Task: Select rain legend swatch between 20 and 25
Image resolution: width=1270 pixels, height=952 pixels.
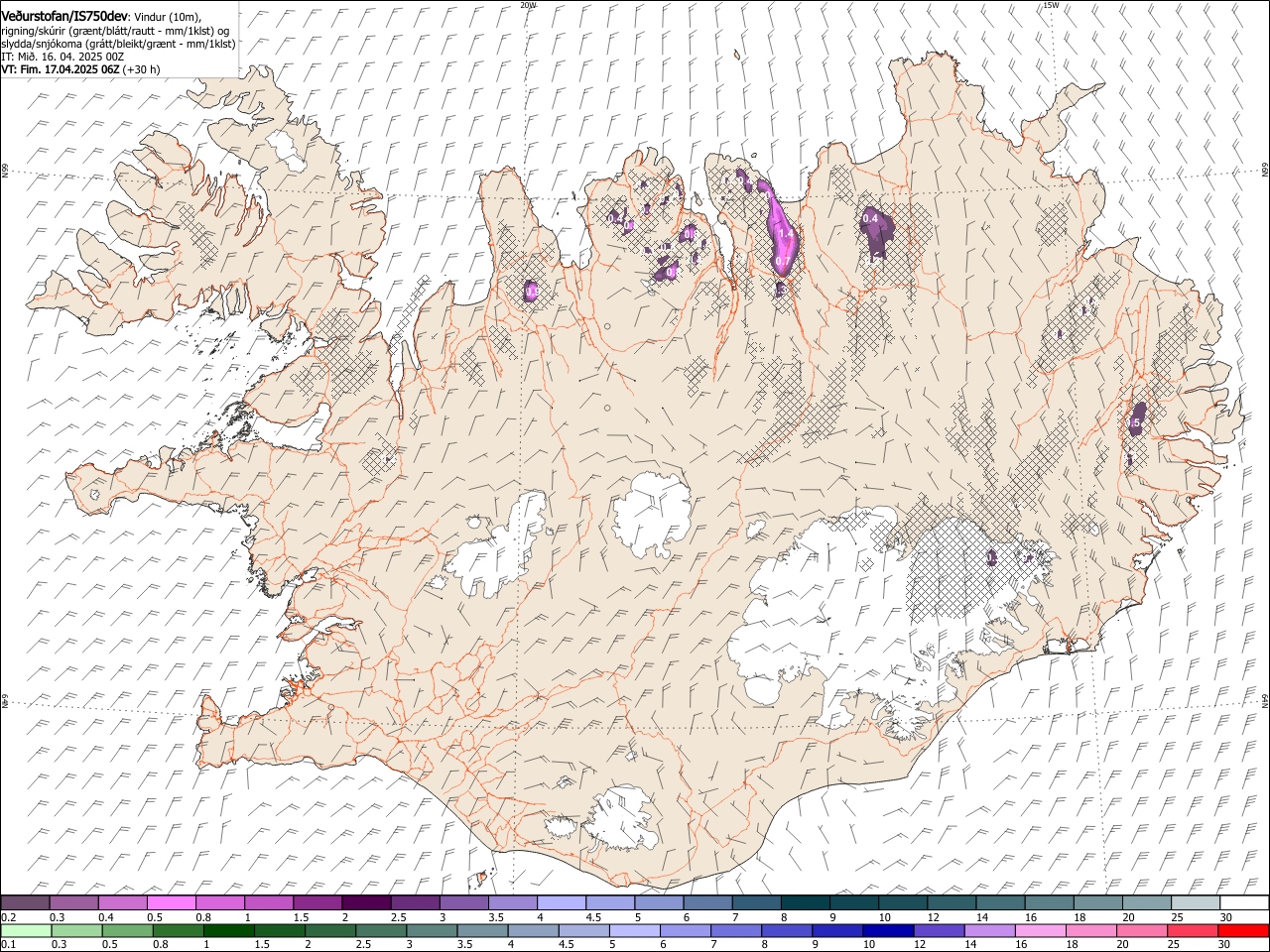Action: point(1143,930)
